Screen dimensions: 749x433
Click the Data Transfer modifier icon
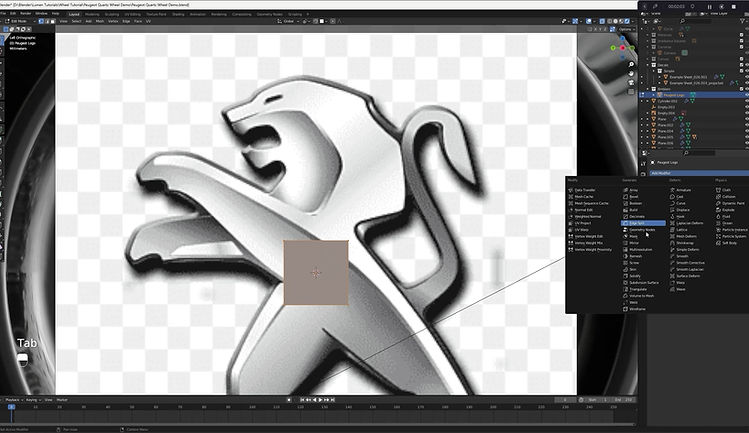[570, 190]
